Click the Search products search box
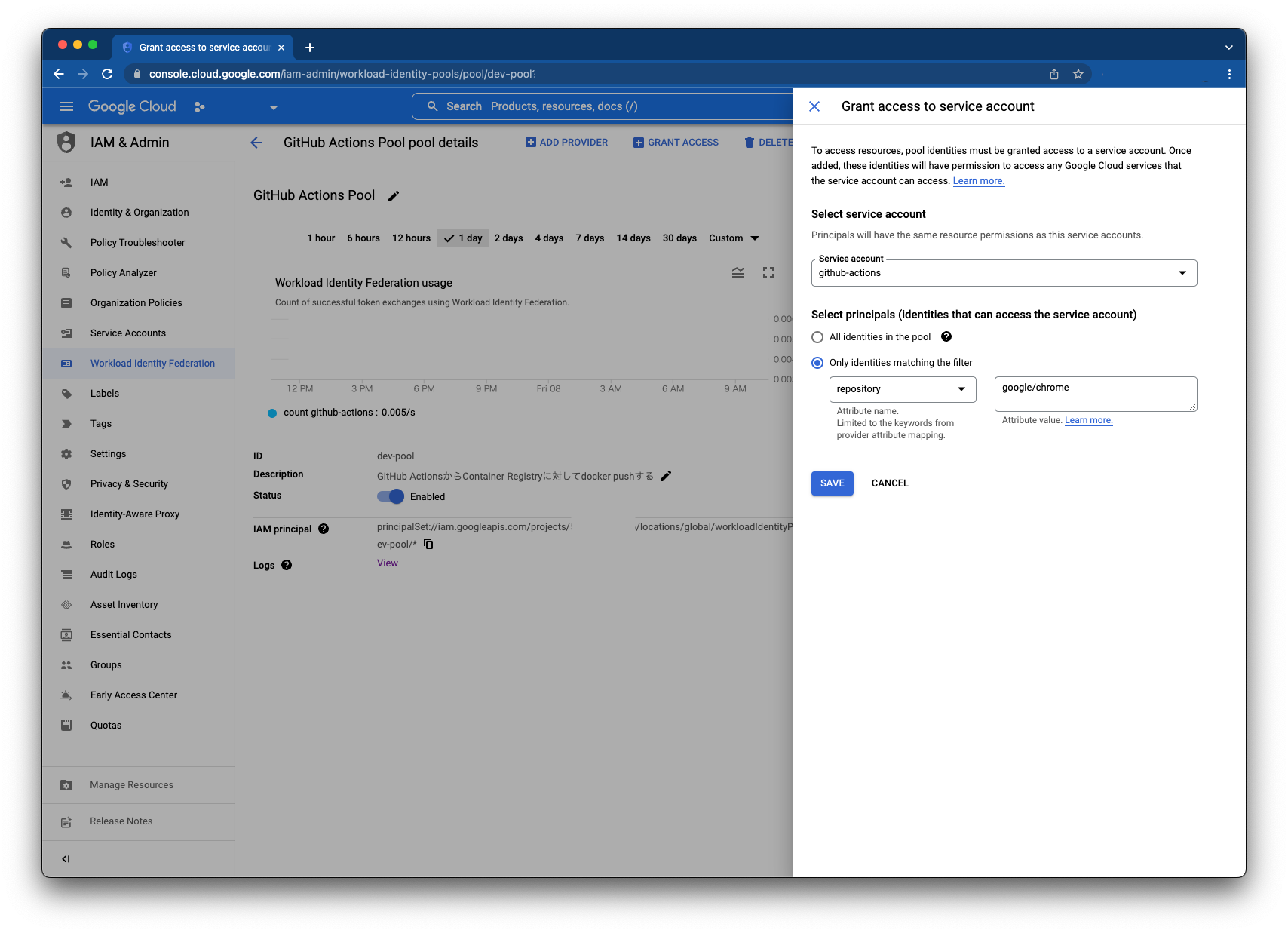The image size is (1288, 933). [603, 106]
